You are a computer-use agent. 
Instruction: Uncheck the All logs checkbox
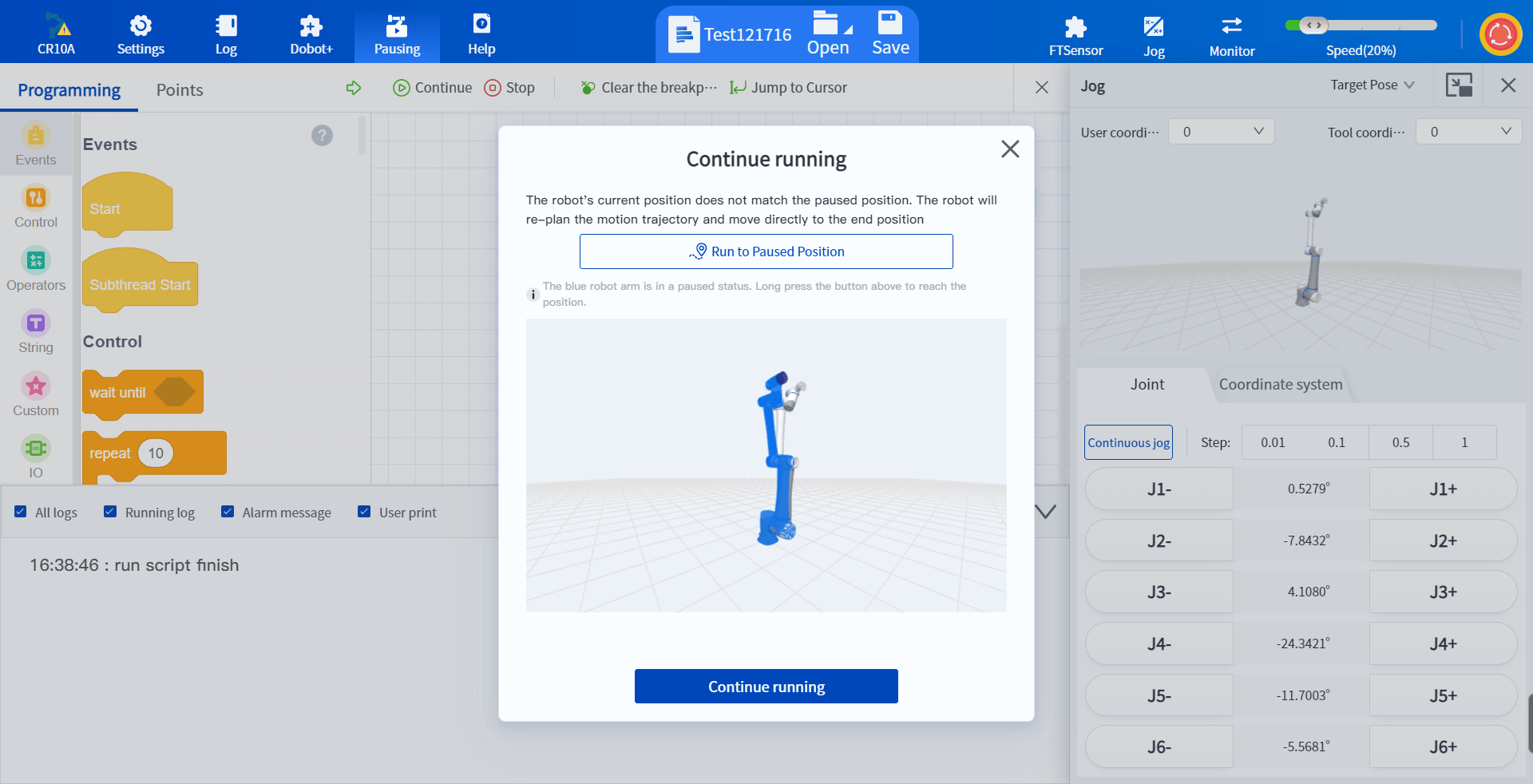tap(21, 512)
